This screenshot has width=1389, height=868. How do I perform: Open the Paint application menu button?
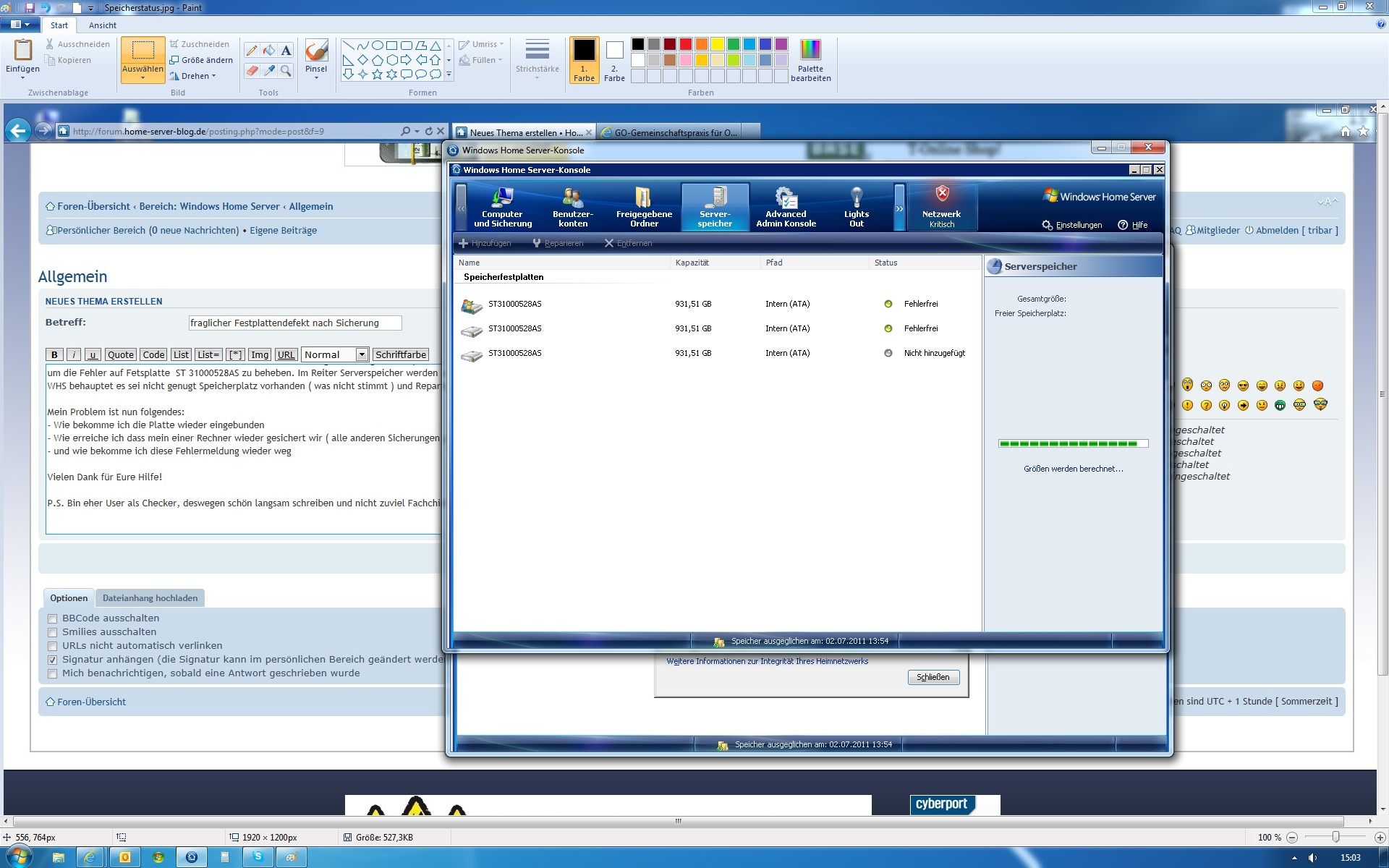point(20,25)
